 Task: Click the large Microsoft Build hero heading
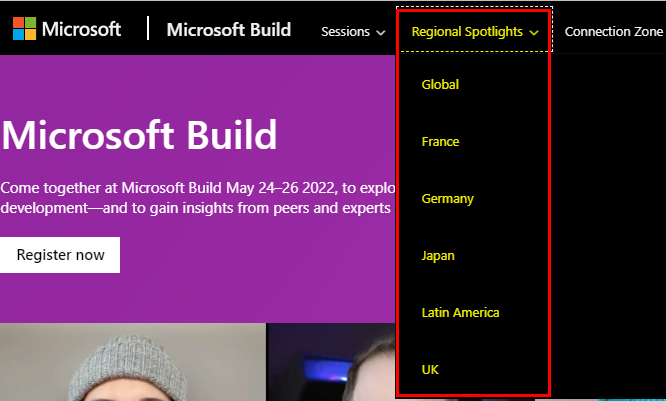pyautogui.click(x=140, y=135)
